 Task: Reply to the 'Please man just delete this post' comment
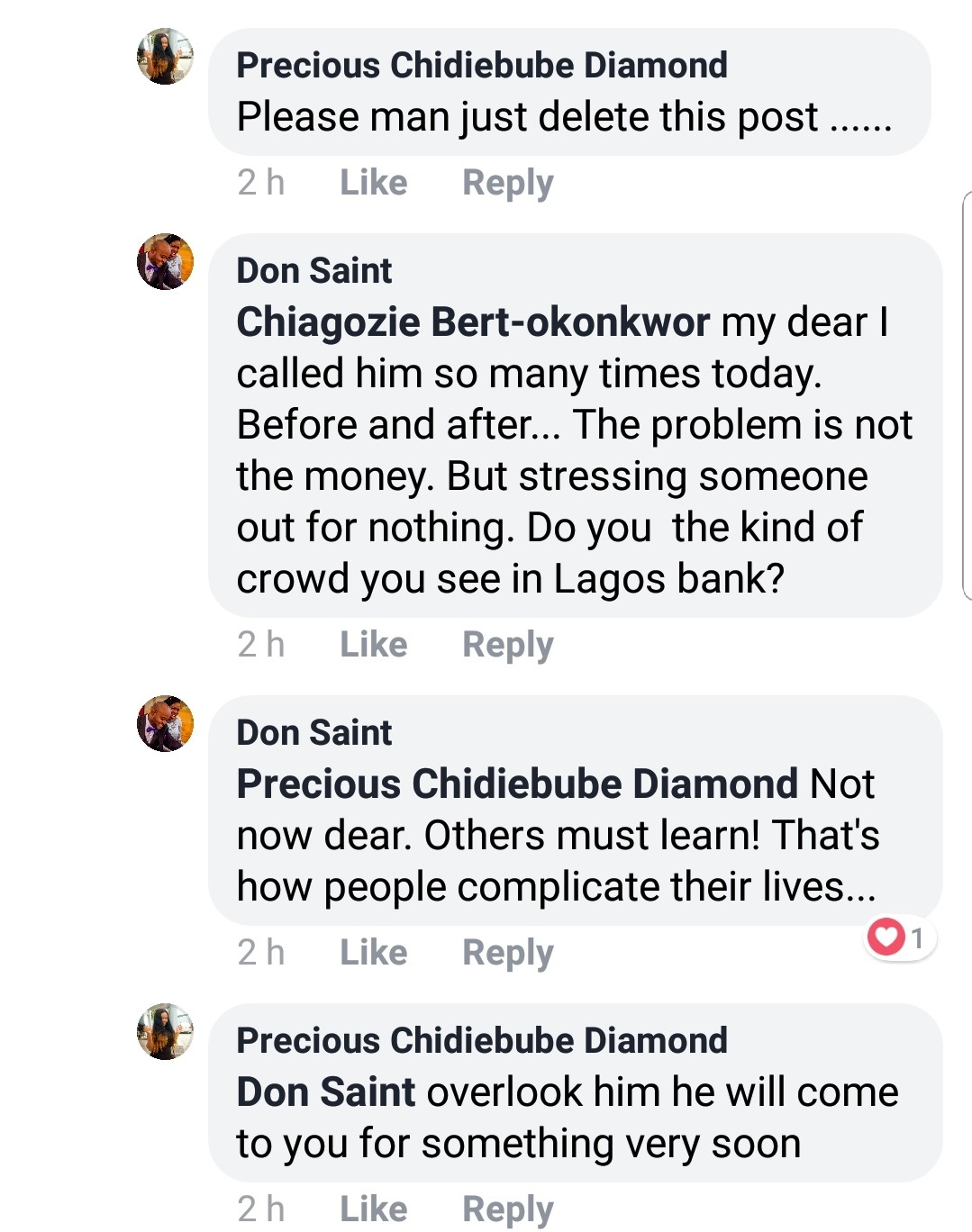coord(507,183)
